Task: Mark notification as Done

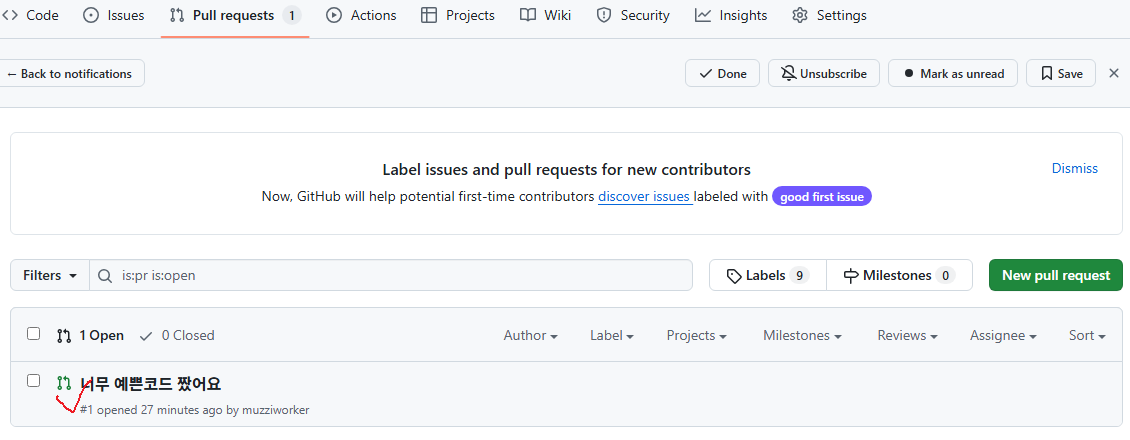Action: pos(722,73)
